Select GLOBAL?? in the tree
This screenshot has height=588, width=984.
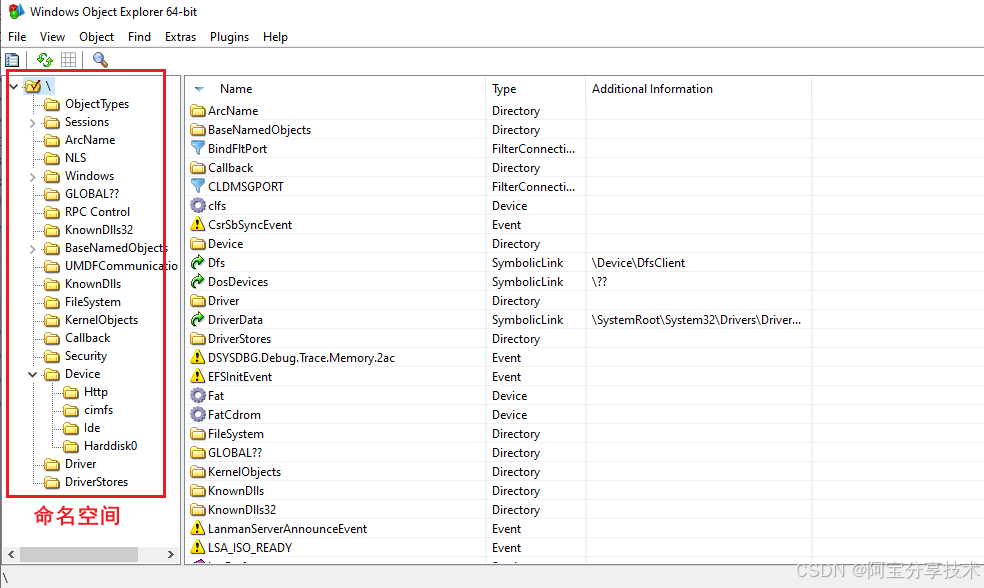(x=92, y=194)
